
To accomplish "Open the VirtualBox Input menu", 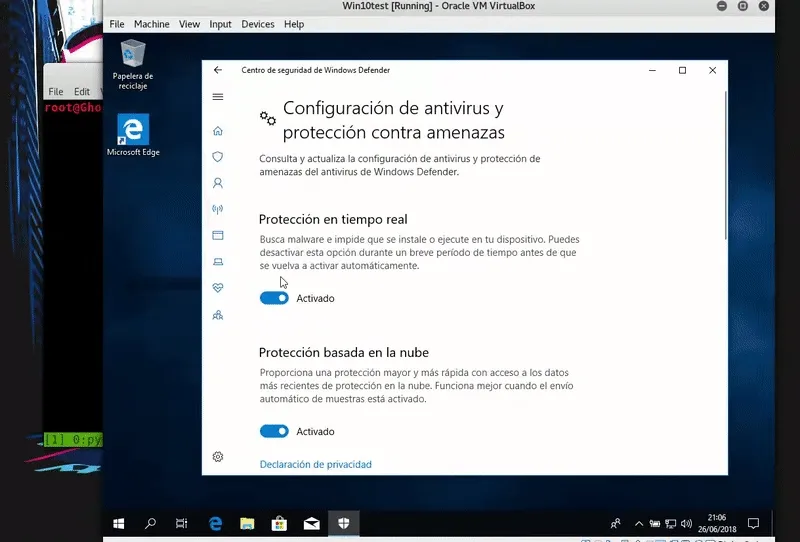I will [x=220, y=24].
